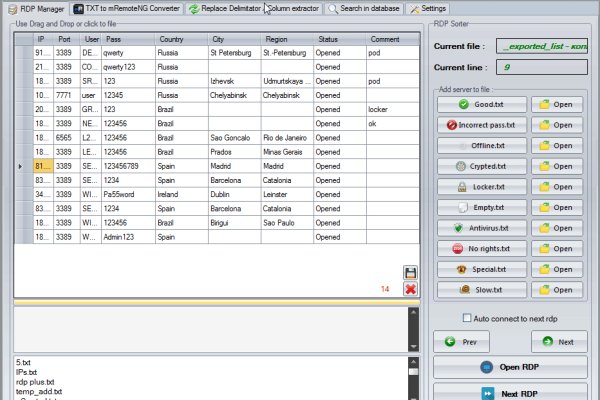Add server to Crypted.txt file
This screenshot has width=600, height=400.
[481, 166]
